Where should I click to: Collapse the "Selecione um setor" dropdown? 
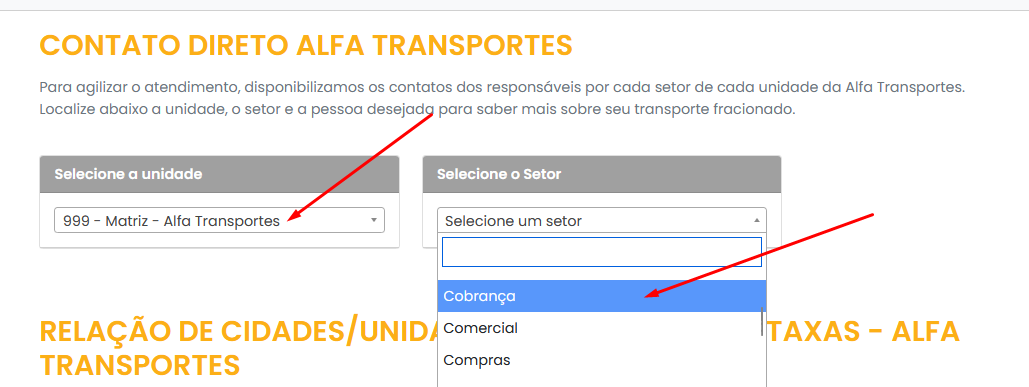click(602, 220)
